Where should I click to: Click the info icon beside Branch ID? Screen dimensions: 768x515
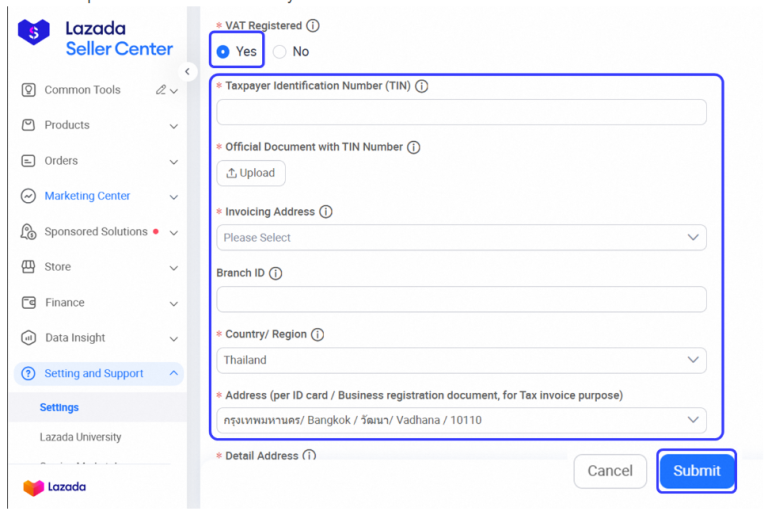click(276, 274)
